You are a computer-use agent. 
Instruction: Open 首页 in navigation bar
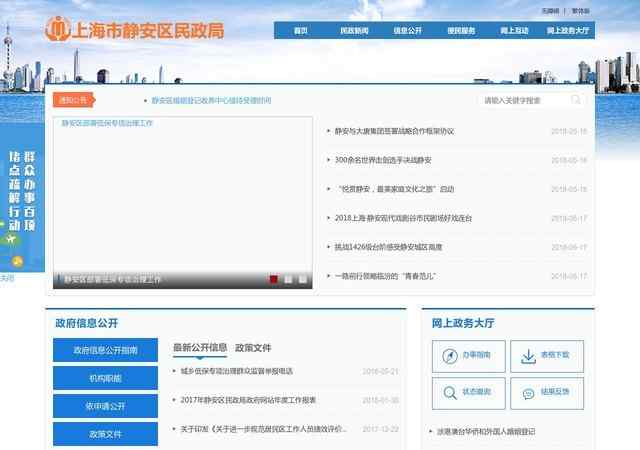[300, 31]
